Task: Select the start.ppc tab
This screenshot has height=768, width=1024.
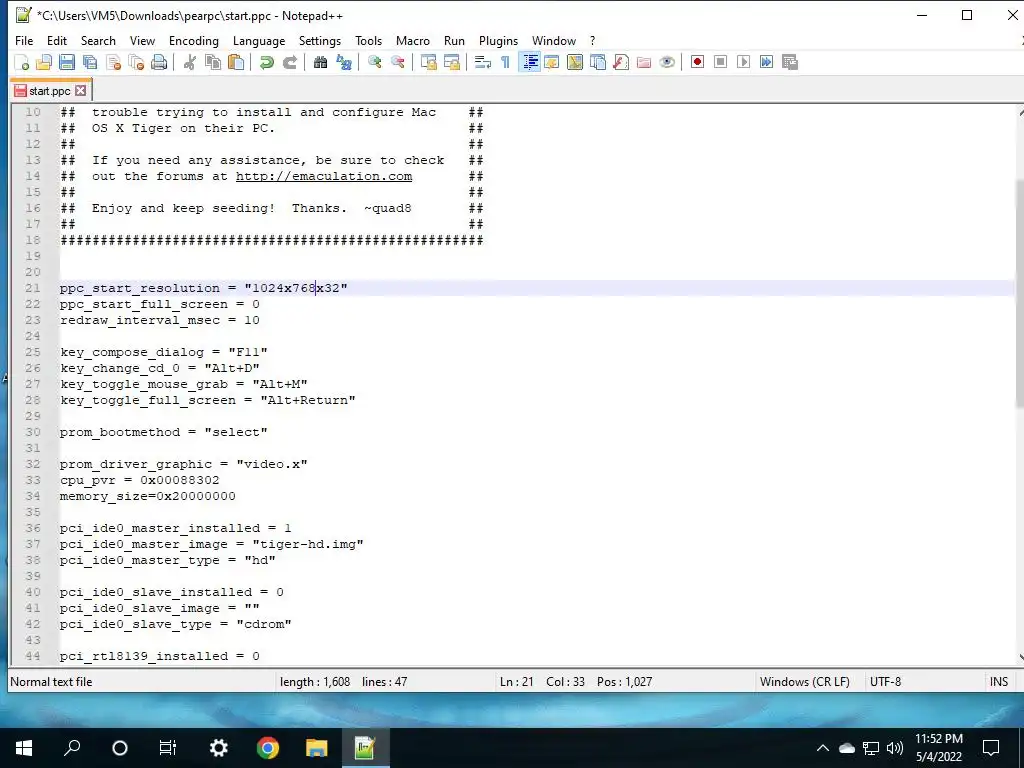Action: click(x=50, y=91)
